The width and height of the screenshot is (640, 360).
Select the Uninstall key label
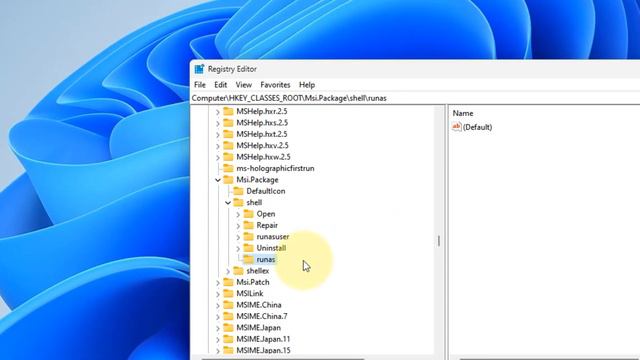pos(271,248)
